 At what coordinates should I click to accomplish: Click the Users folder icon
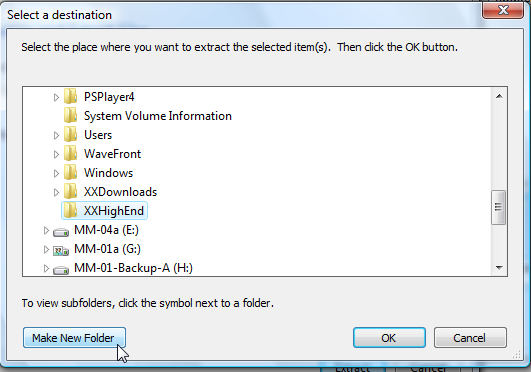70,135
